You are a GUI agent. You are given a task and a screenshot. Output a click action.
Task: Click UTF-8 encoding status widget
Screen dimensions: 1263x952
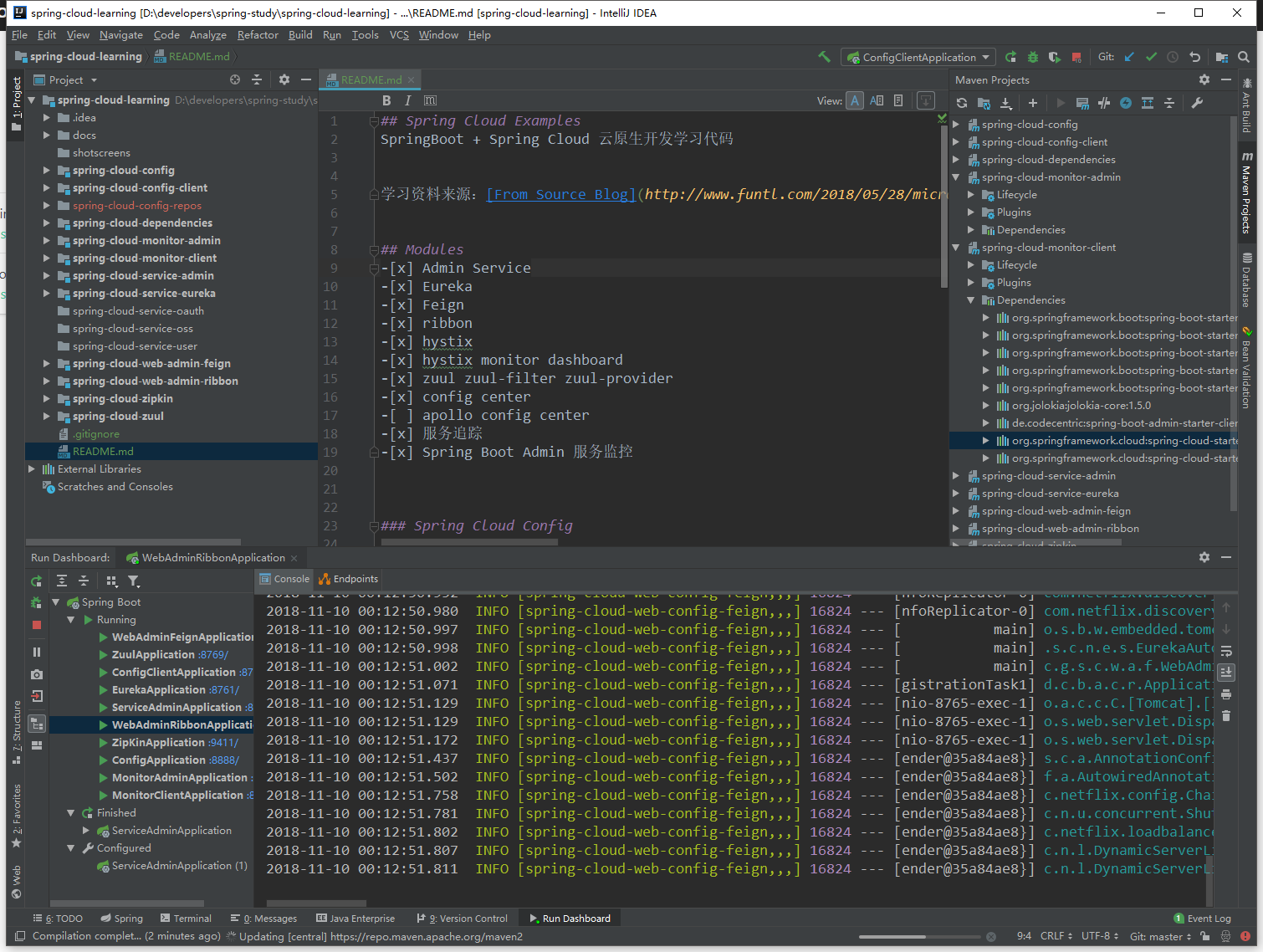point(1100,936)
